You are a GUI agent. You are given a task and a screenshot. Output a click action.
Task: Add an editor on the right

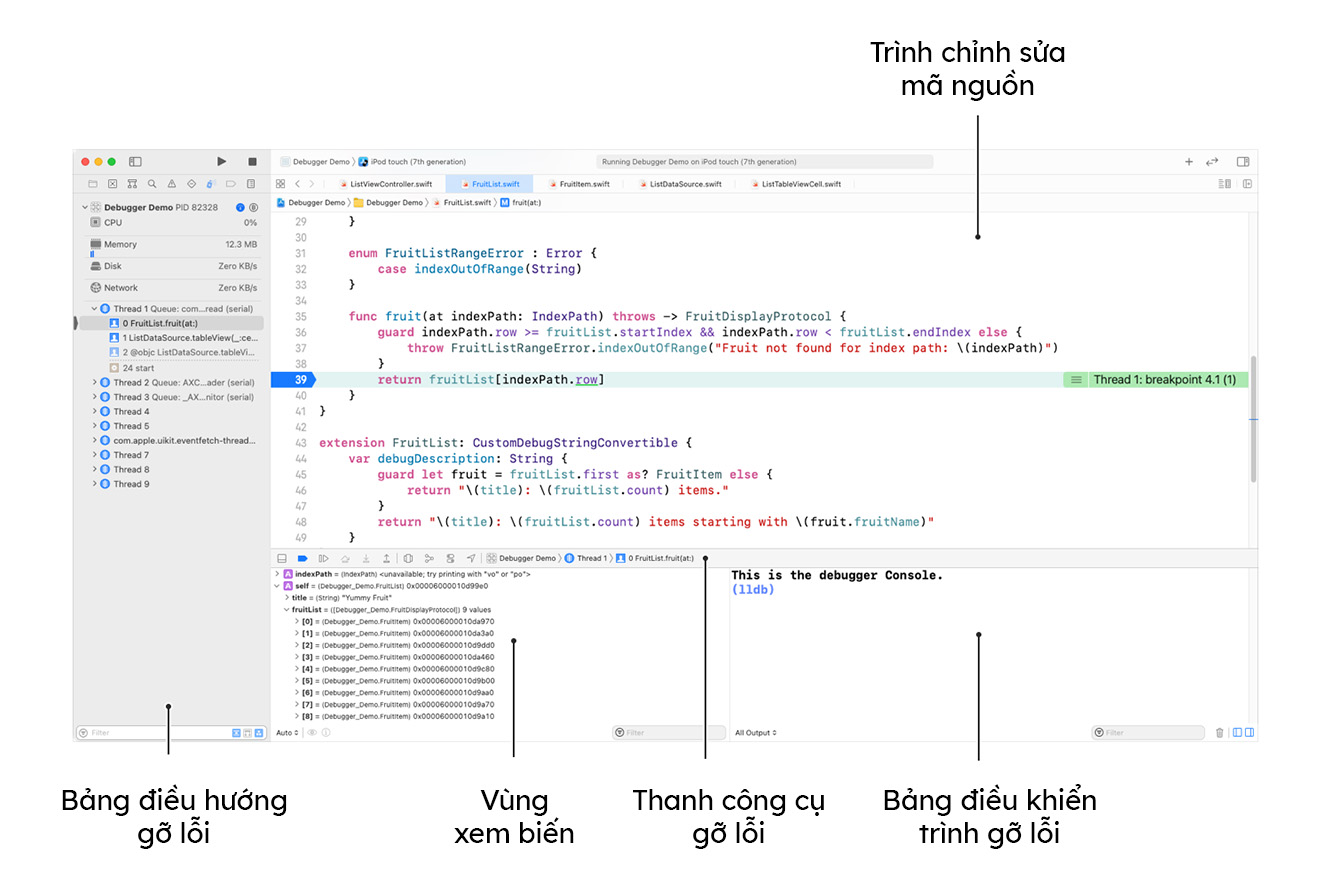(x=1247, y=184)
